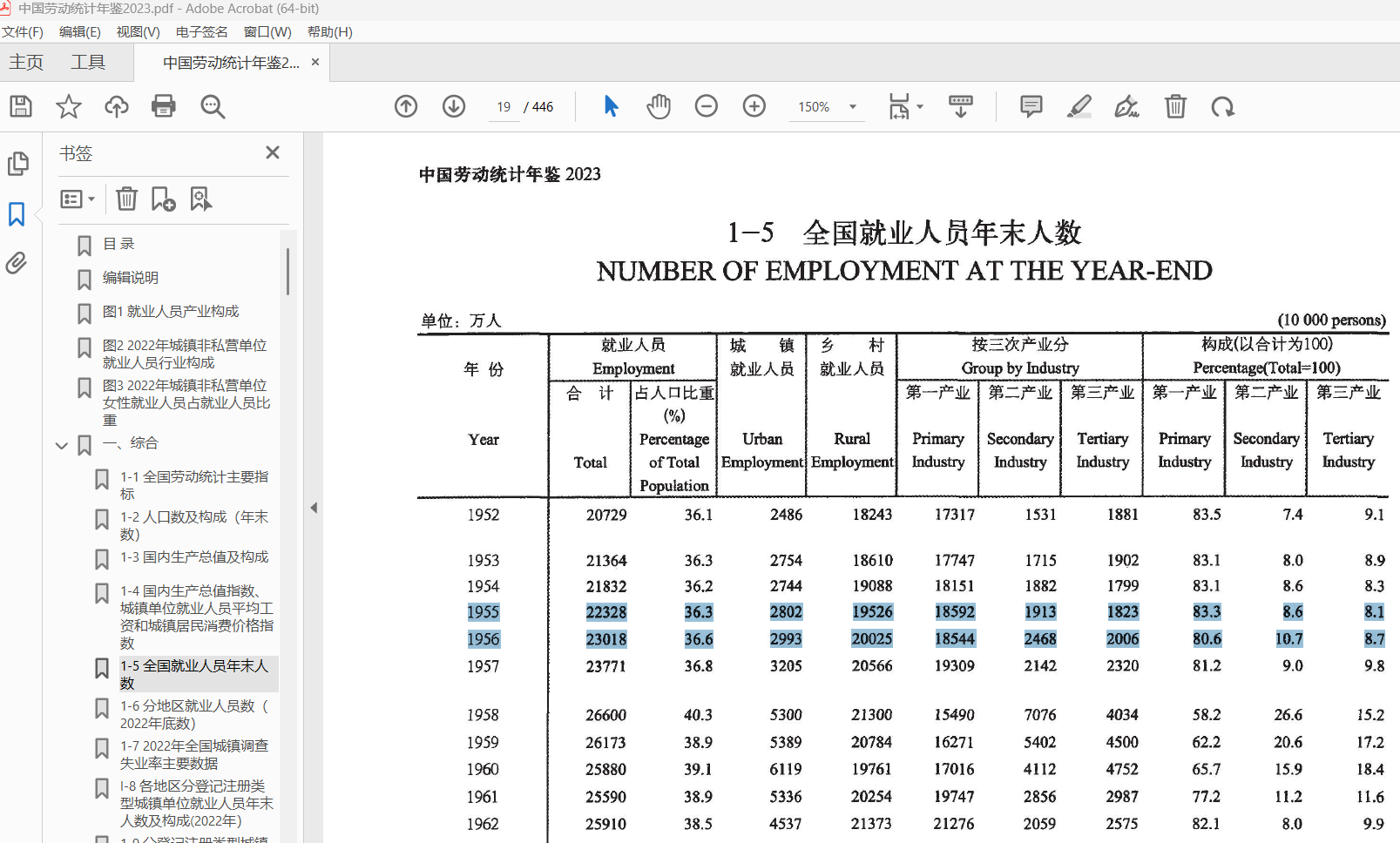Open bookmark 1-3 国内生产总值及构成
The width and height of the screenshot is (1400, 843).
(194, 557)
